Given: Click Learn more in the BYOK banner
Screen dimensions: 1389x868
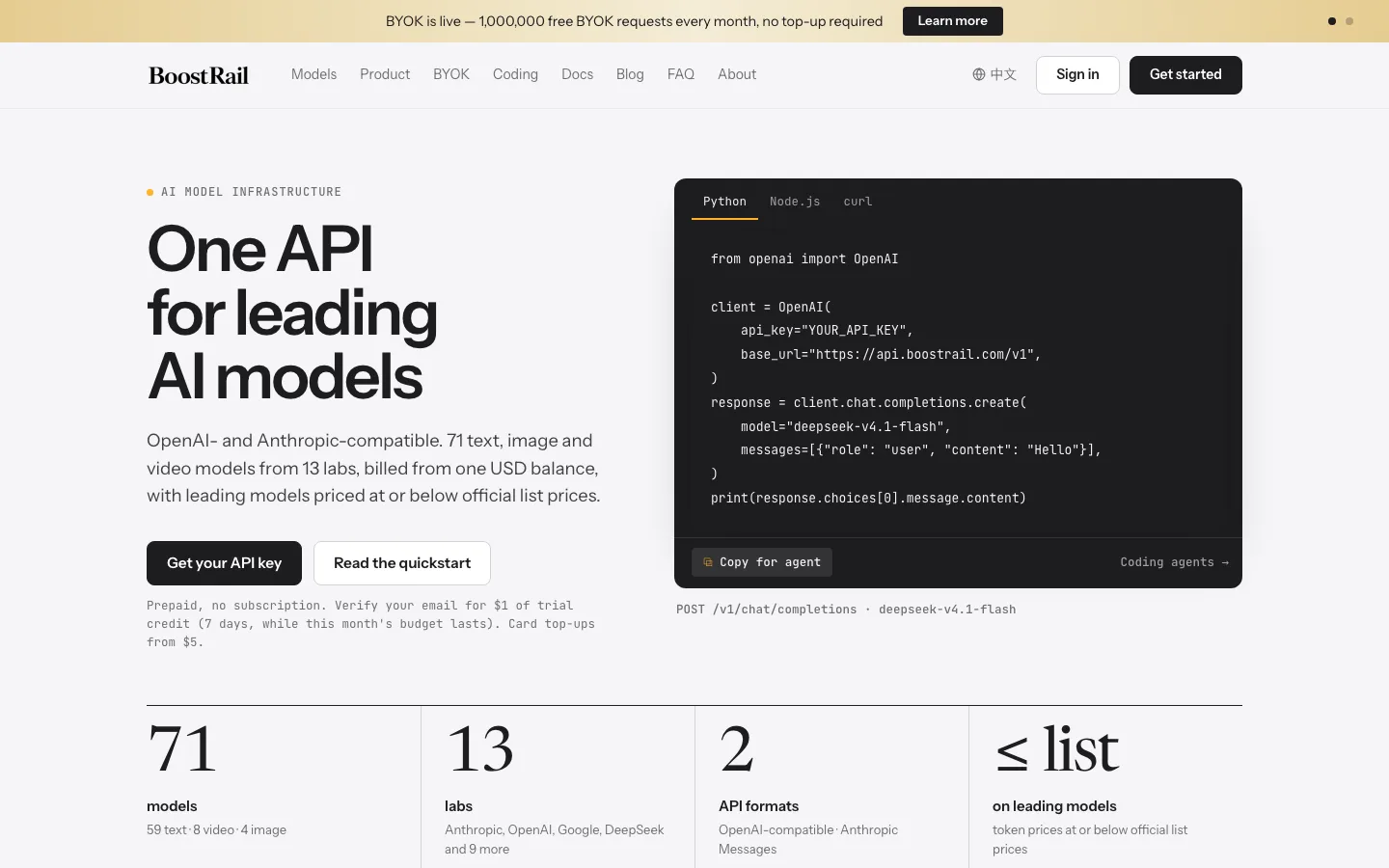Looking at the screenshot, I should tap(952, 21).
